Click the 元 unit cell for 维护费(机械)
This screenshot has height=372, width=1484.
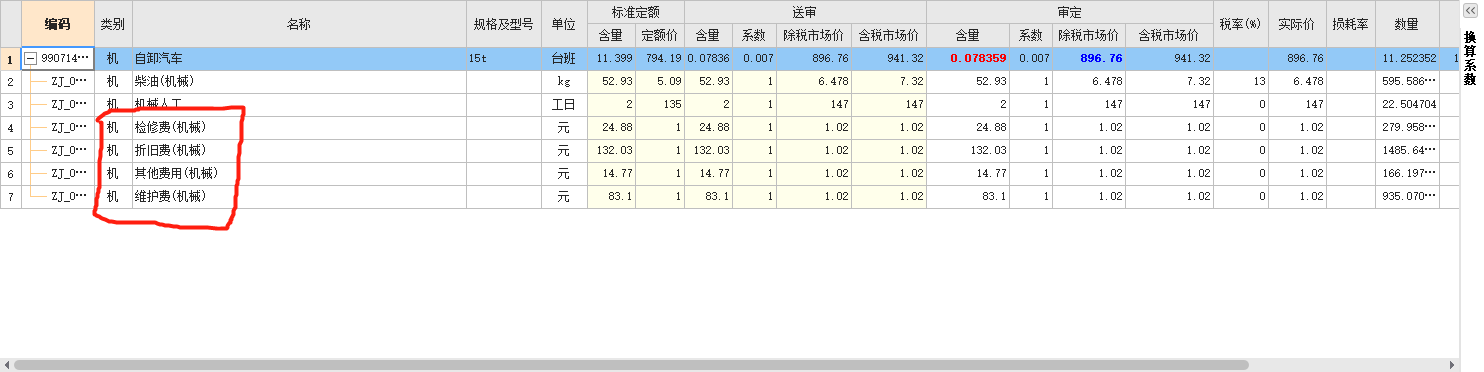[x=564, y=196]
